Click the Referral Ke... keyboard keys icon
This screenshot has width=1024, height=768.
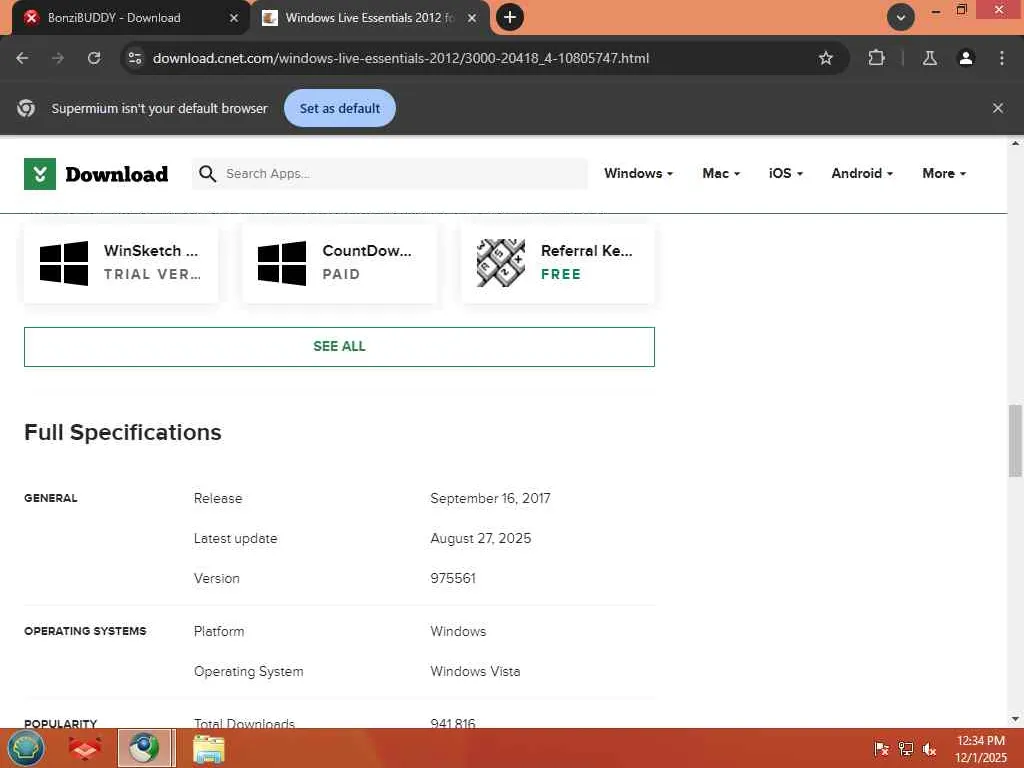tap(500, 263)
